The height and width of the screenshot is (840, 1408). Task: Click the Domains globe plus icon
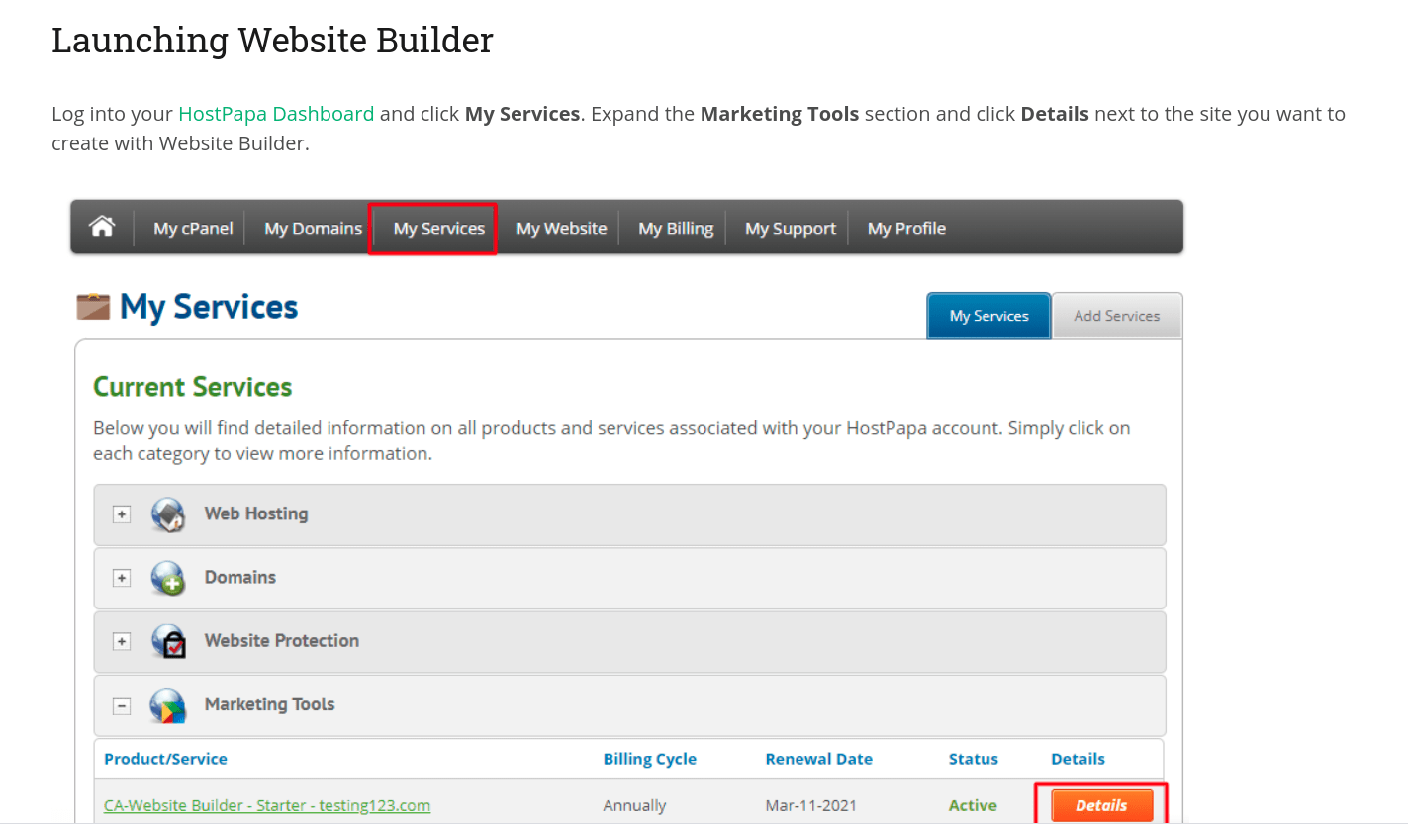[168, 578]
